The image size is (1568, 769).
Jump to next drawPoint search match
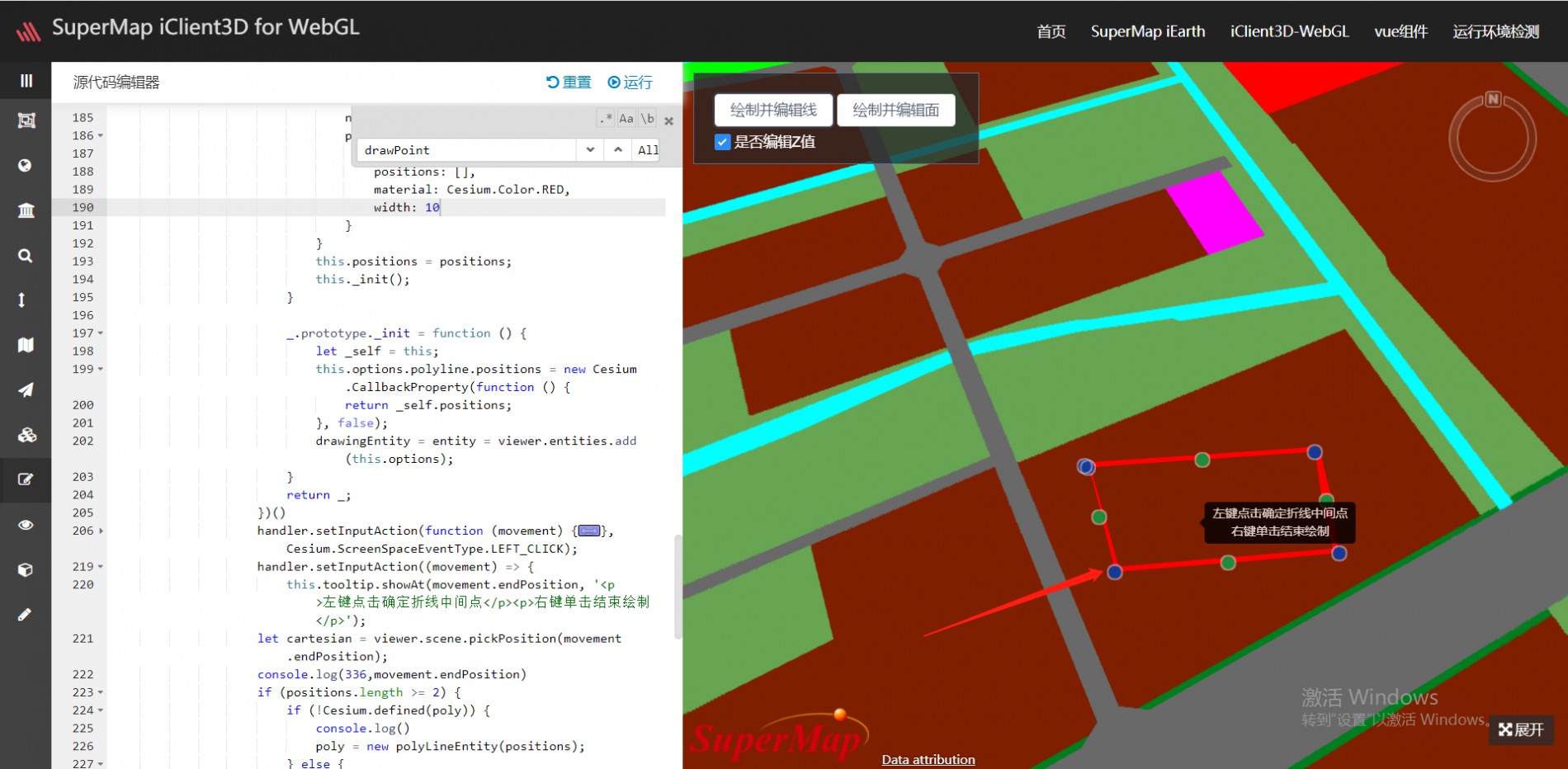(590, 149)
